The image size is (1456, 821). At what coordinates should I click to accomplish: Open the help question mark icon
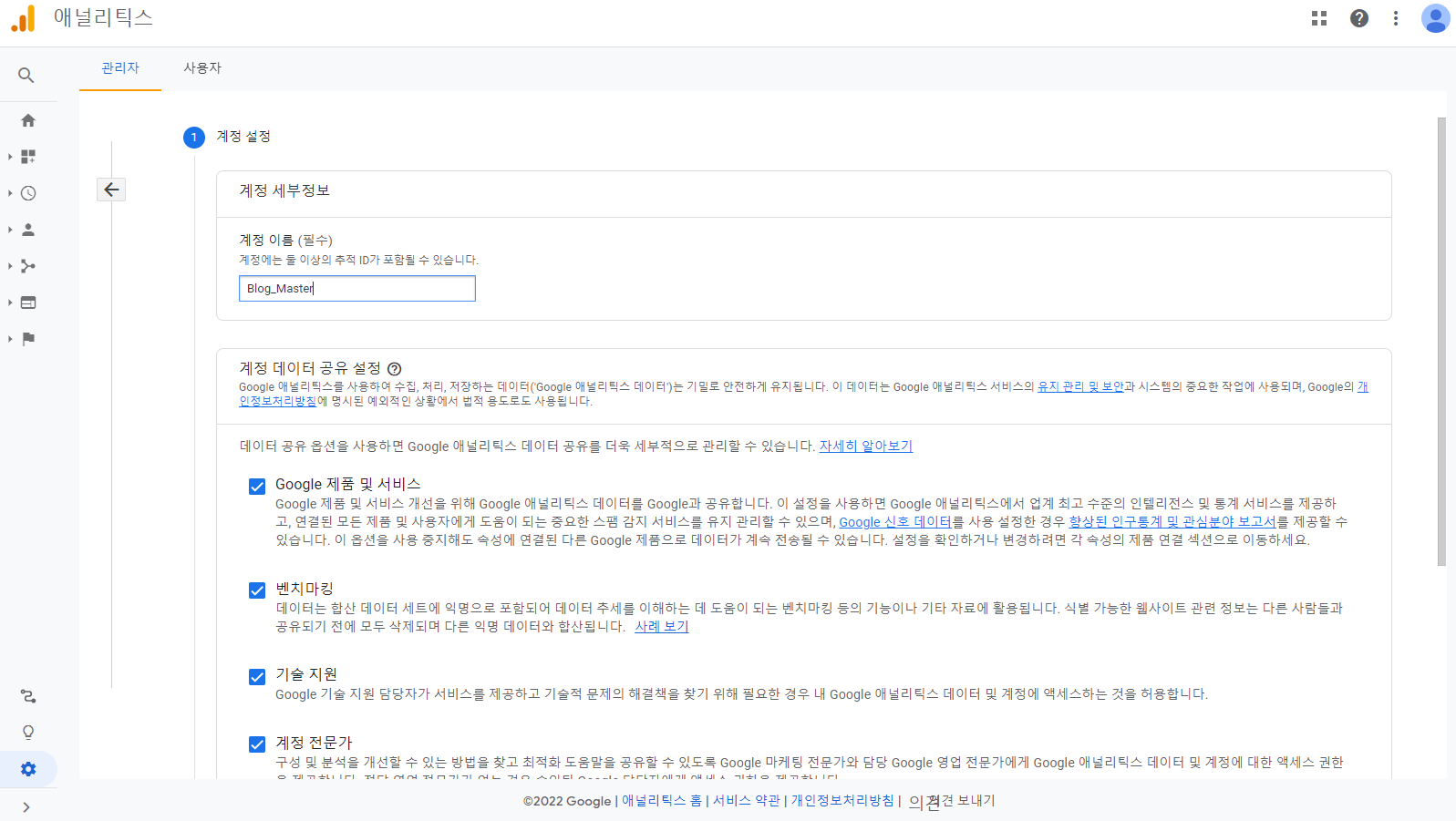(x=1359, y=18)
